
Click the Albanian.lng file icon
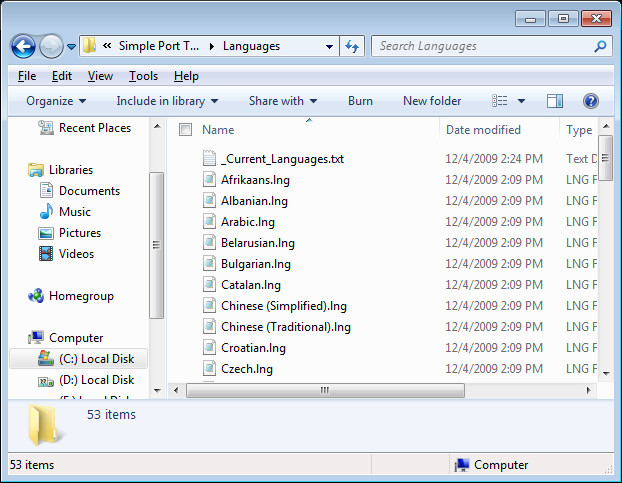coord(209,201)
